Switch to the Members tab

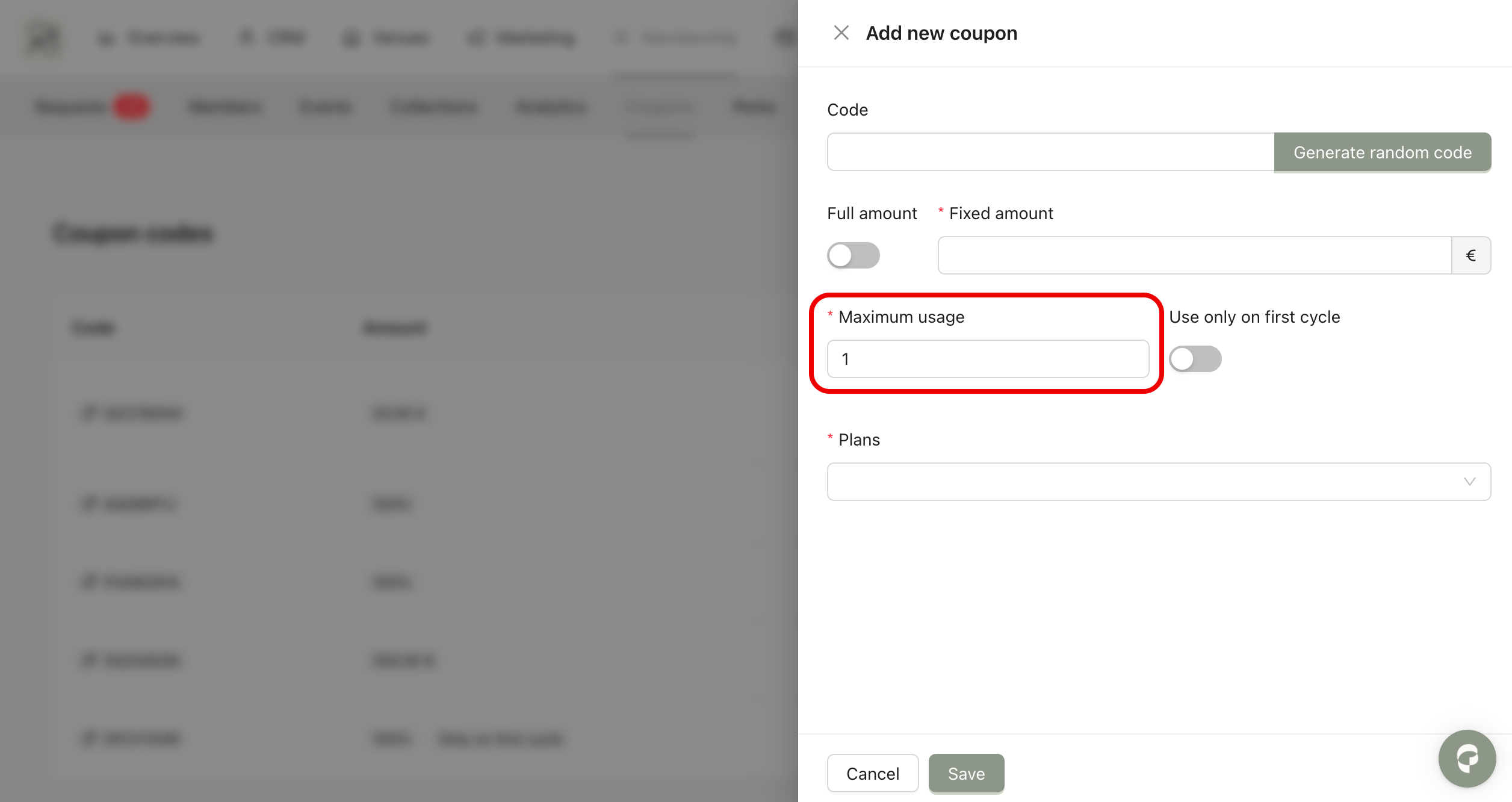[225, 107]
